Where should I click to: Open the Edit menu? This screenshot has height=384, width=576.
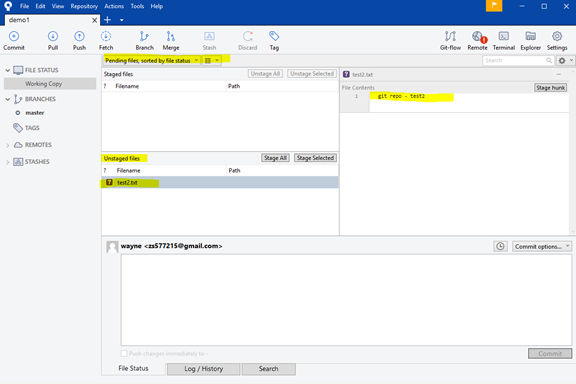[x=40, y=6]
